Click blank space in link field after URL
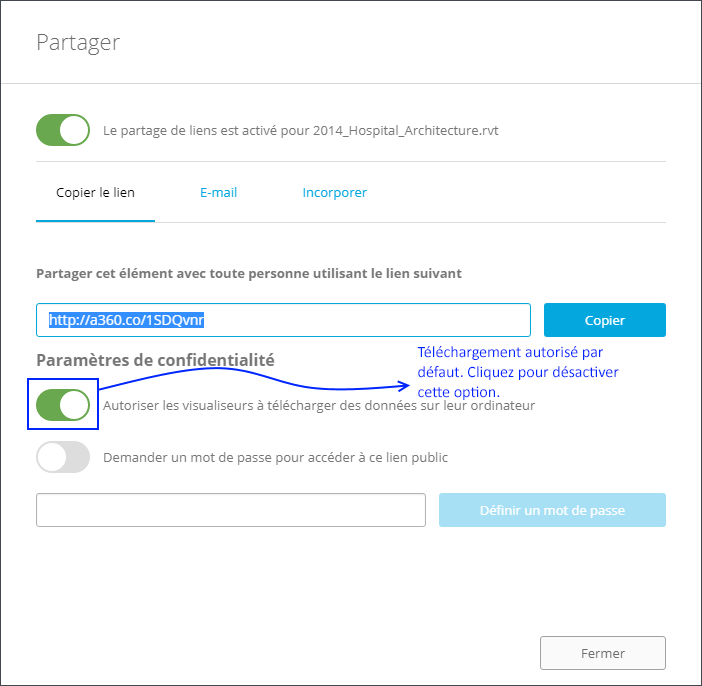This screenshot has height=686, width=702. [x=380, y=320]
